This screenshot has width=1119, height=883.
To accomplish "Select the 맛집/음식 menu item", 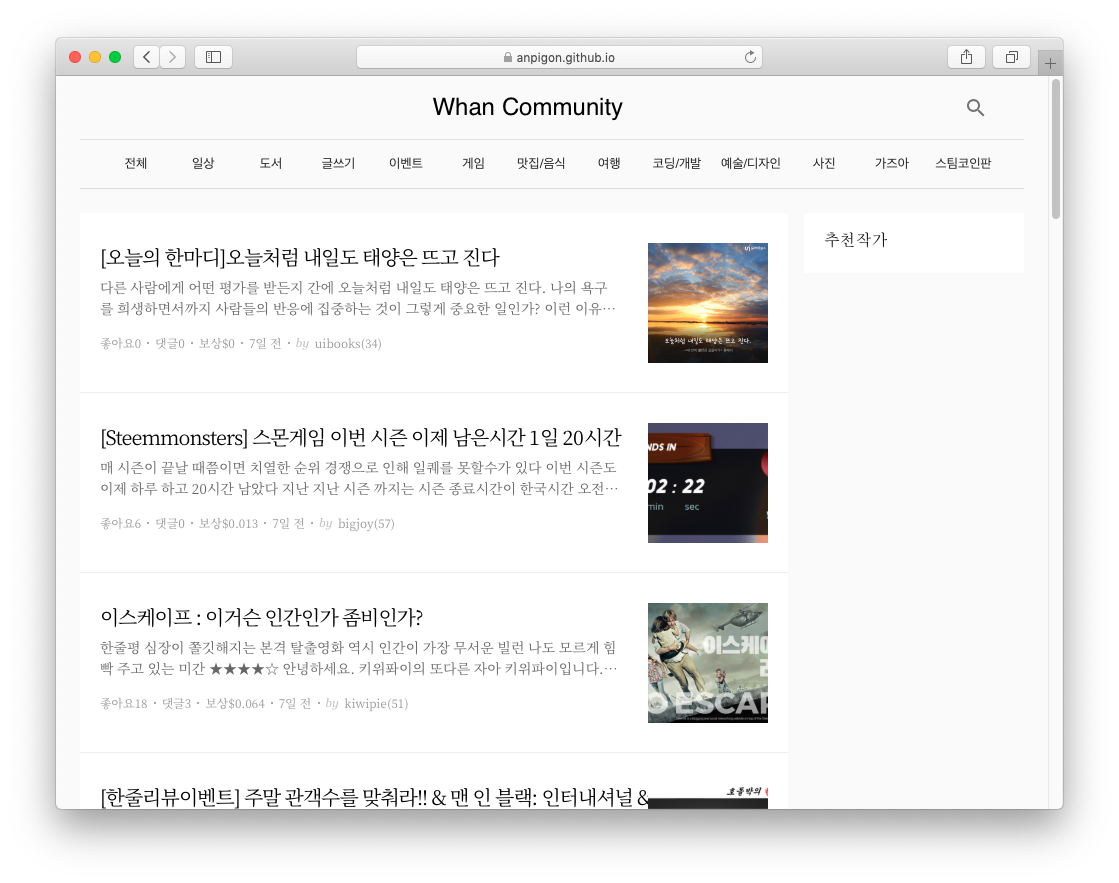I will pos(541,163).
